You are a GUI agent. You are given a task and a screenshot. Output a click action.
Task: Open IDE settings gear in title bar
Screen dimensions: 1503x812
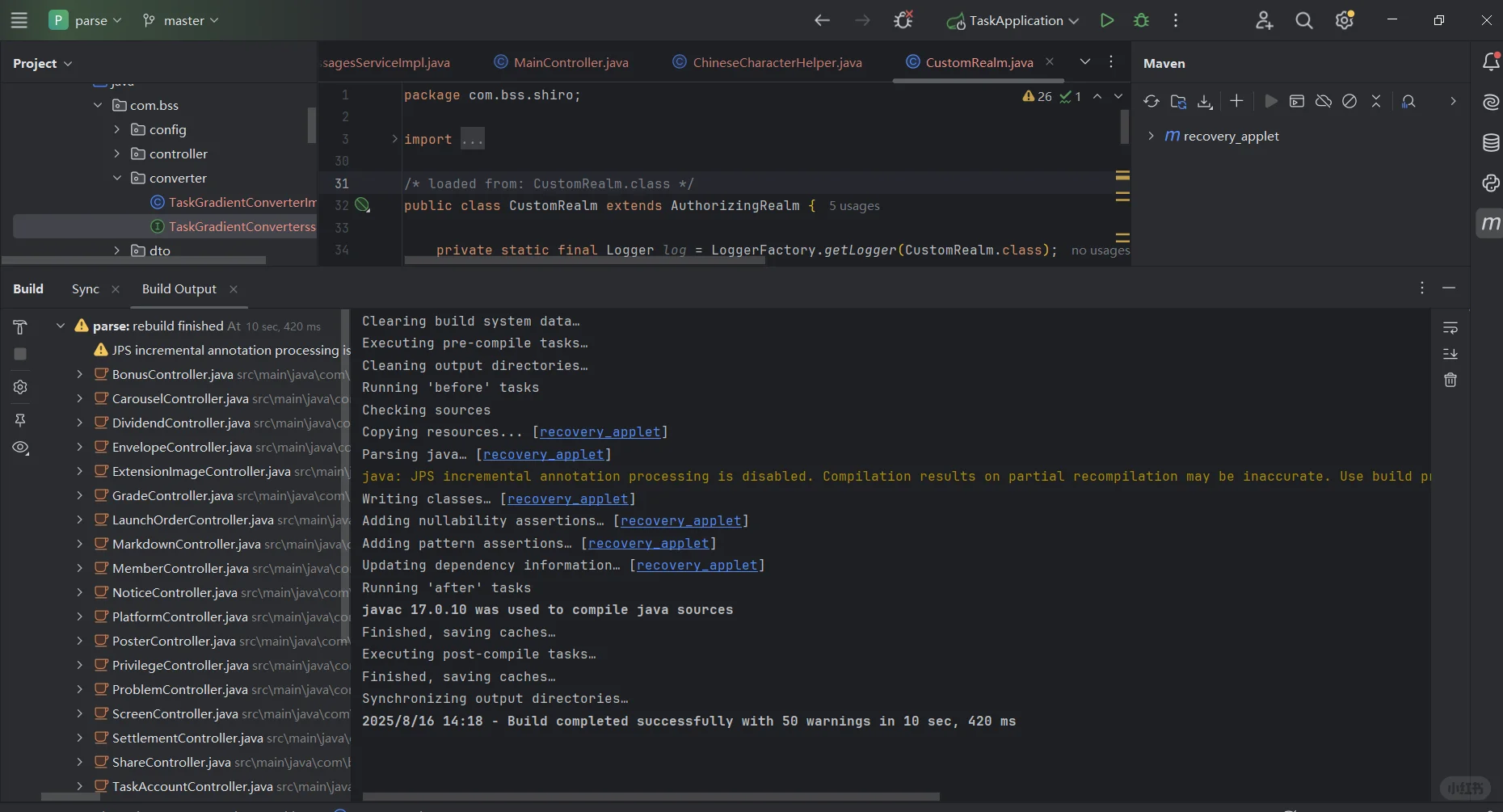[x=1345, y=21]
